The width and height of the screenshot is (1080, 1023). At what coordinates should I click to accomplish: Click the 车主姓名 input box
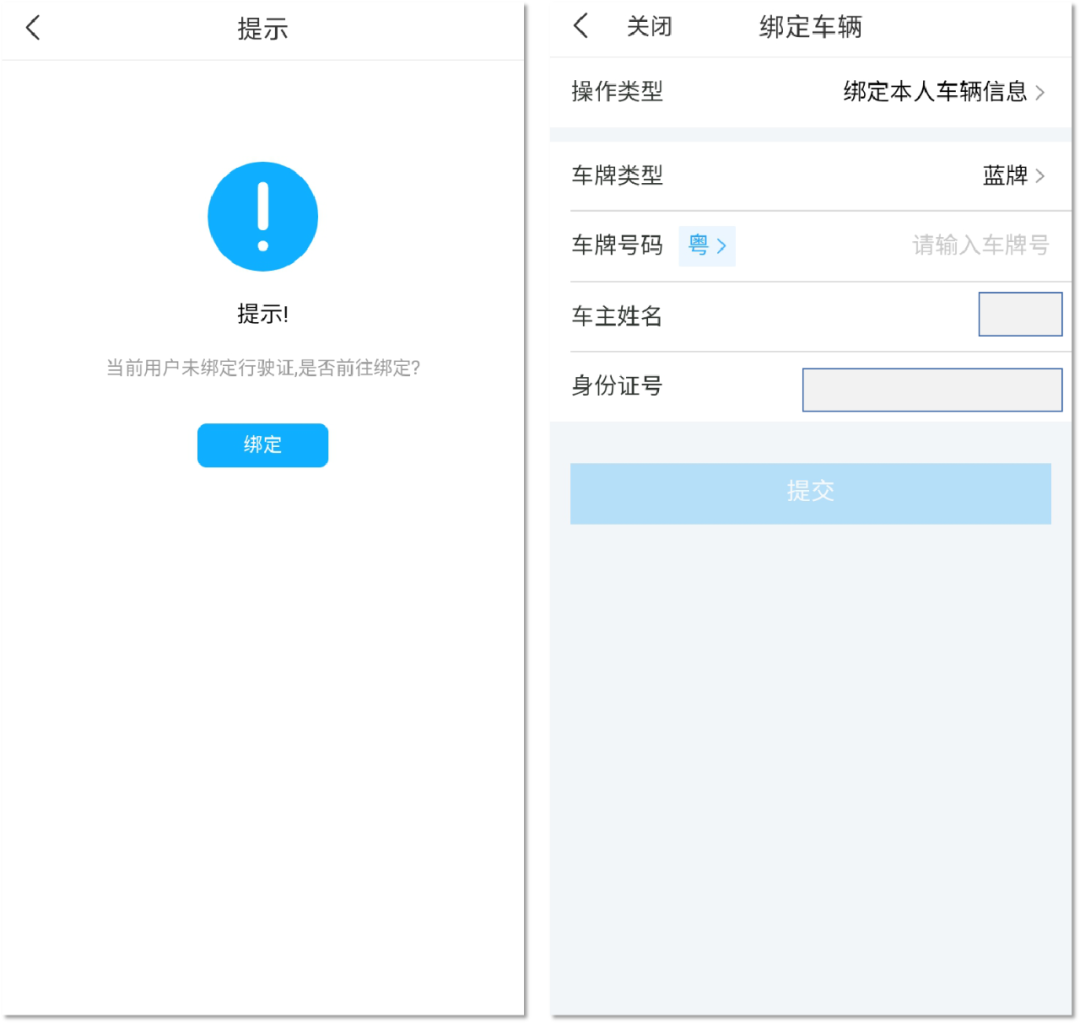pyautogui.click(x=1020, y=314)
